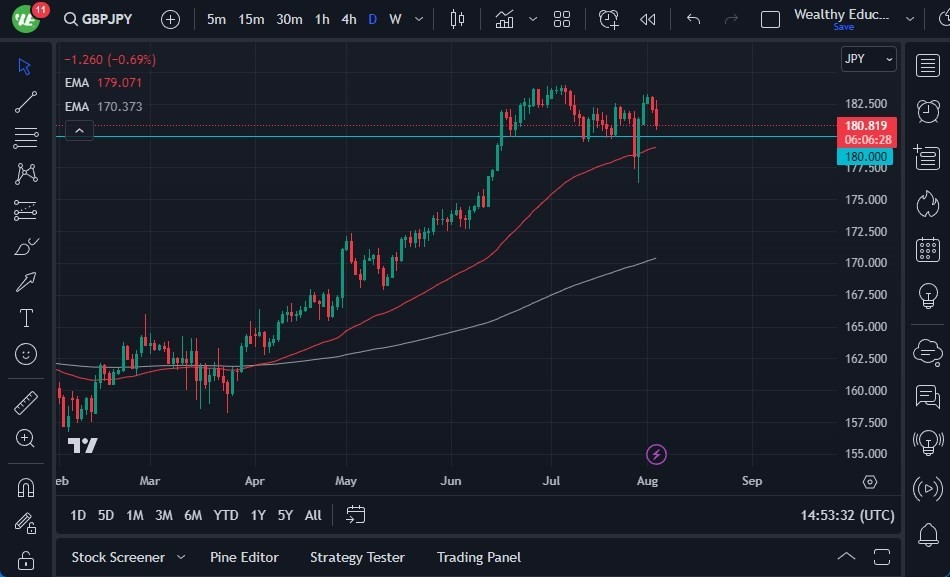Switch to the Pine Editor tab
Image resolution: width=950 pixels, height=577 pixels.
pos(244,557)
